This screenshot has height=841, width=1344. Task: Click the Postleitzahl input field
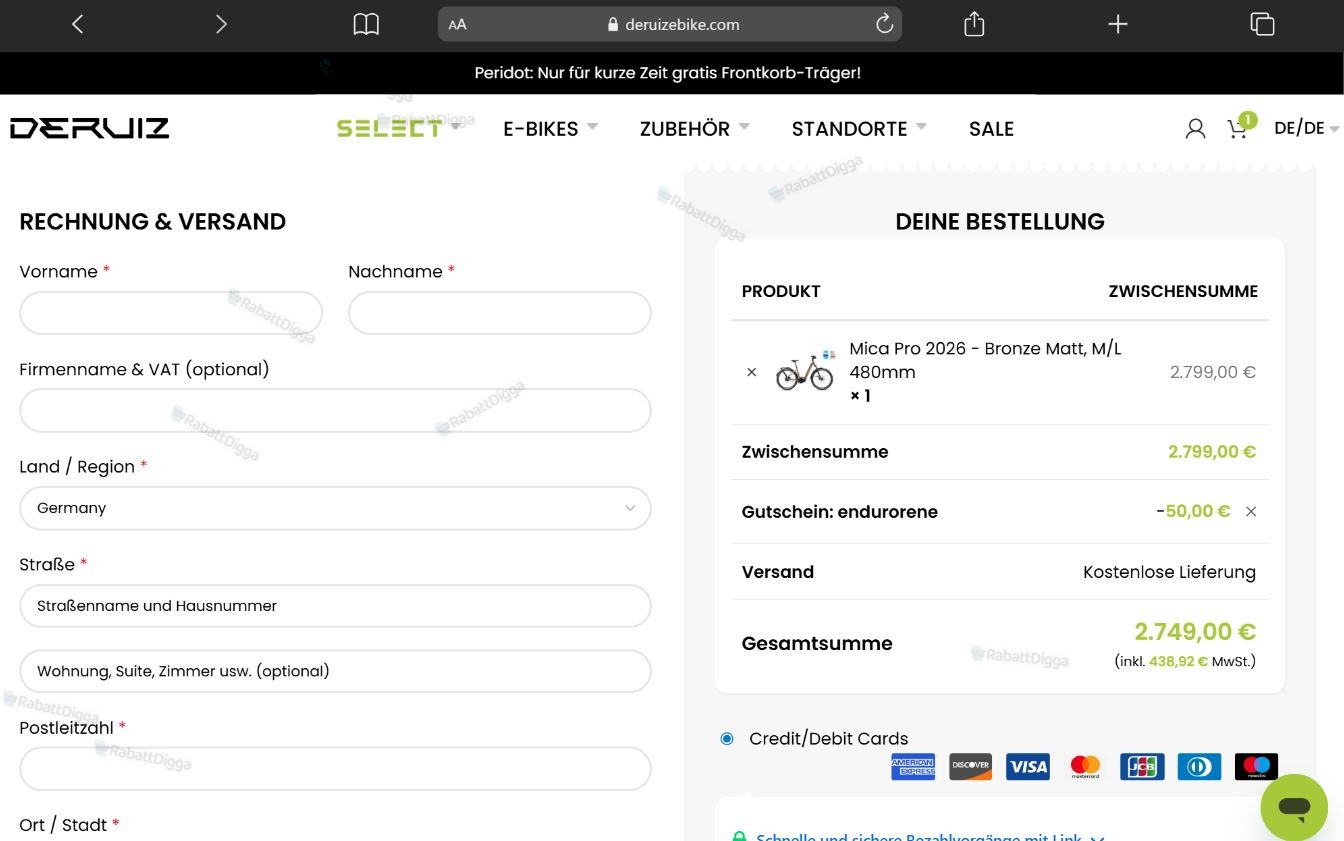click(x=335, y=769)
